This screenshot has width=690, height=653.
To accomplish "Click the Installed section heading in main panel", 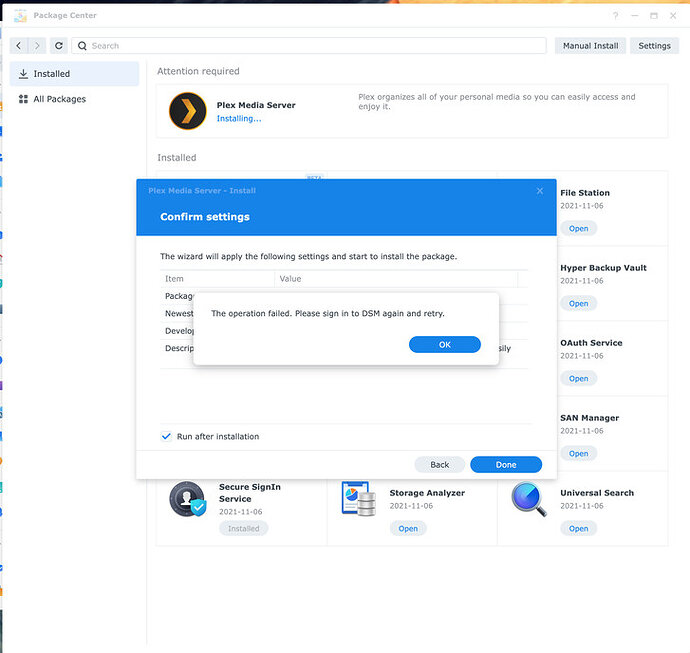I will click(x=177, y=158).
